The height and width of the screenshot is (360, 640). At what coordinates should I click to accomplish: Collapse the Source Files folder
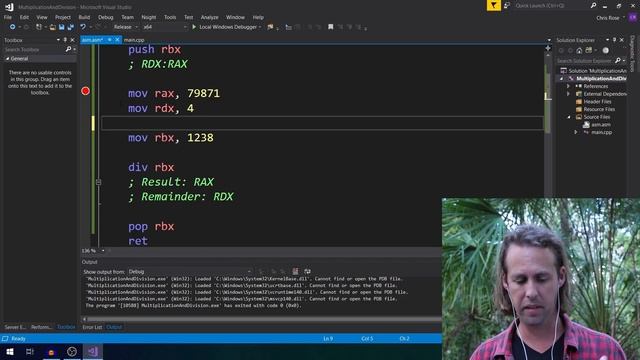[x=569, y=117]
